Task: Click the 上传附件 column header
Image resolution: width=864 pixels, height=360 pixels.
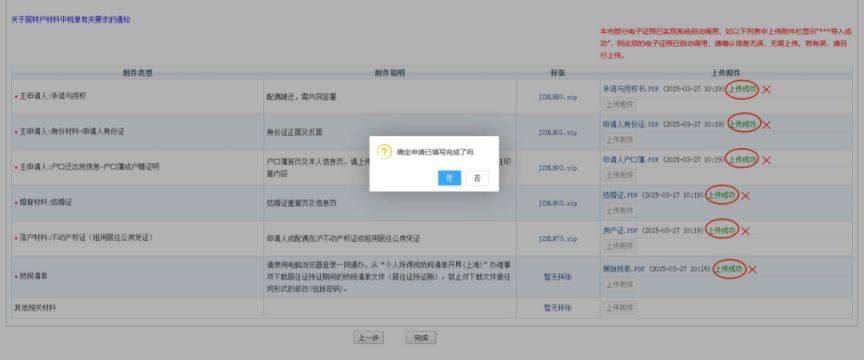Action: (726, 73)
